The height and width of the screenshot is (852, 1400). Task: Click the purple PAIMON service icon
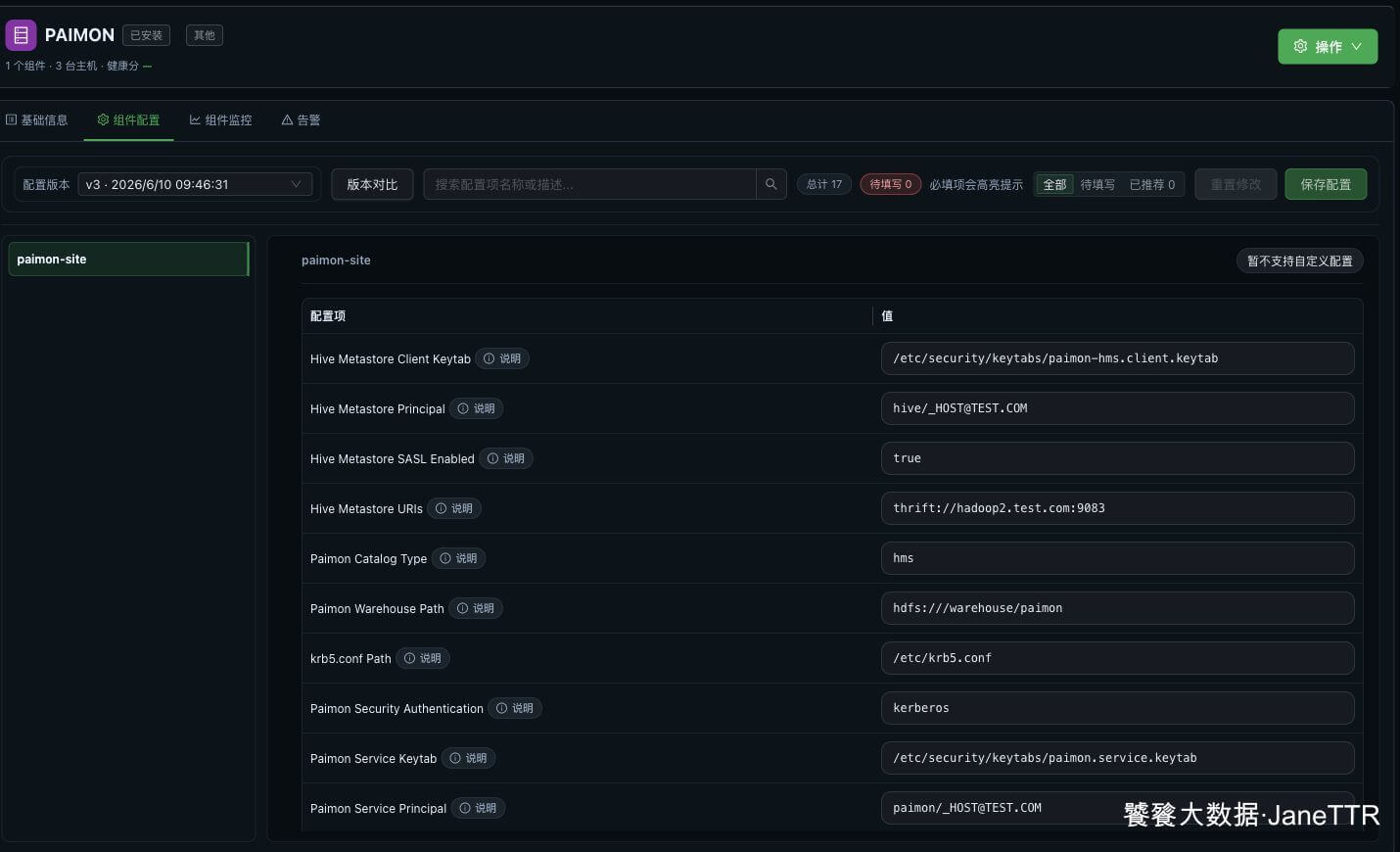(x=21, y=35)
